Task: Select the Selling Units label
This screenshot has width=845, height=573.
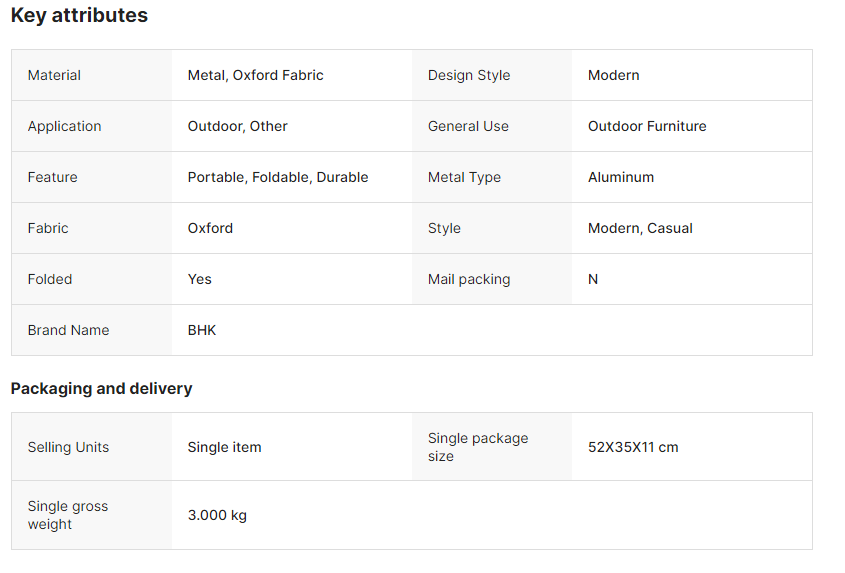Action: click(68, 447)
